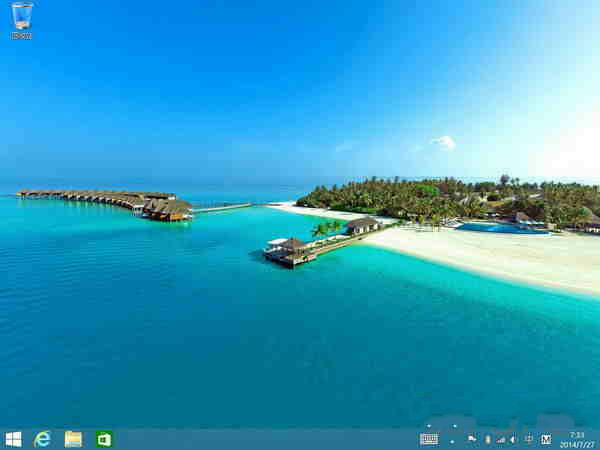Click the show desktop corner strip
The height and width of the screenshot is (450, 600).
(x=598, y=439)
